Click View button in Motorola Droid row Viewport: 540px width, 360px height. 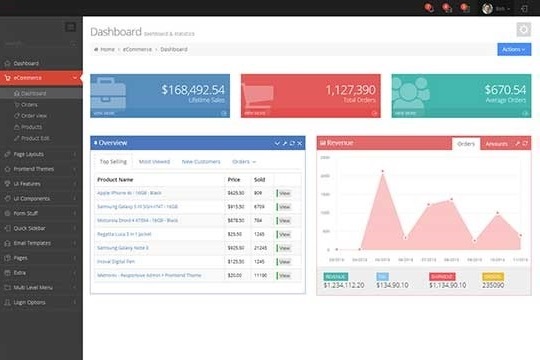click(x=284, y=221)
